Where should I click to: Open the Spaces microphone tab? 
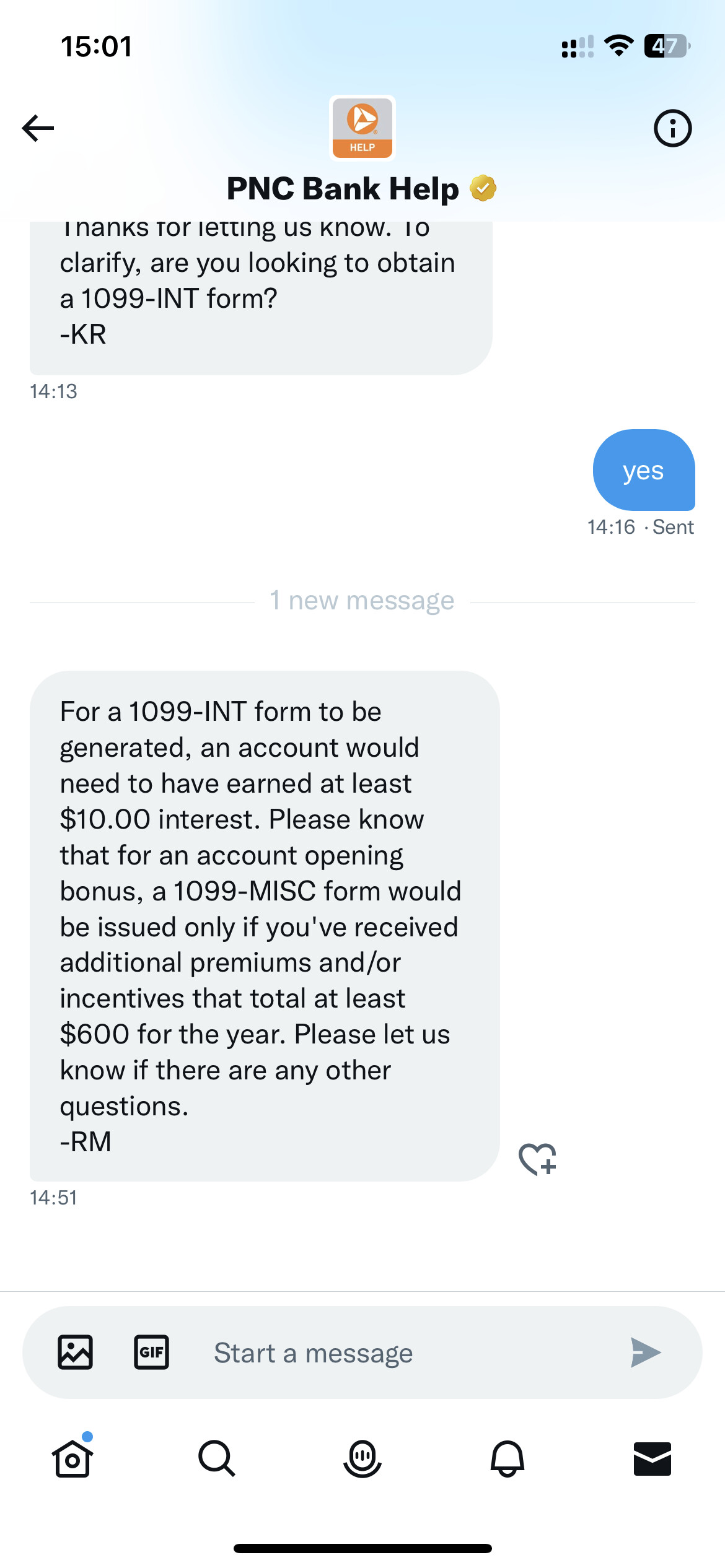(362, 1458)
